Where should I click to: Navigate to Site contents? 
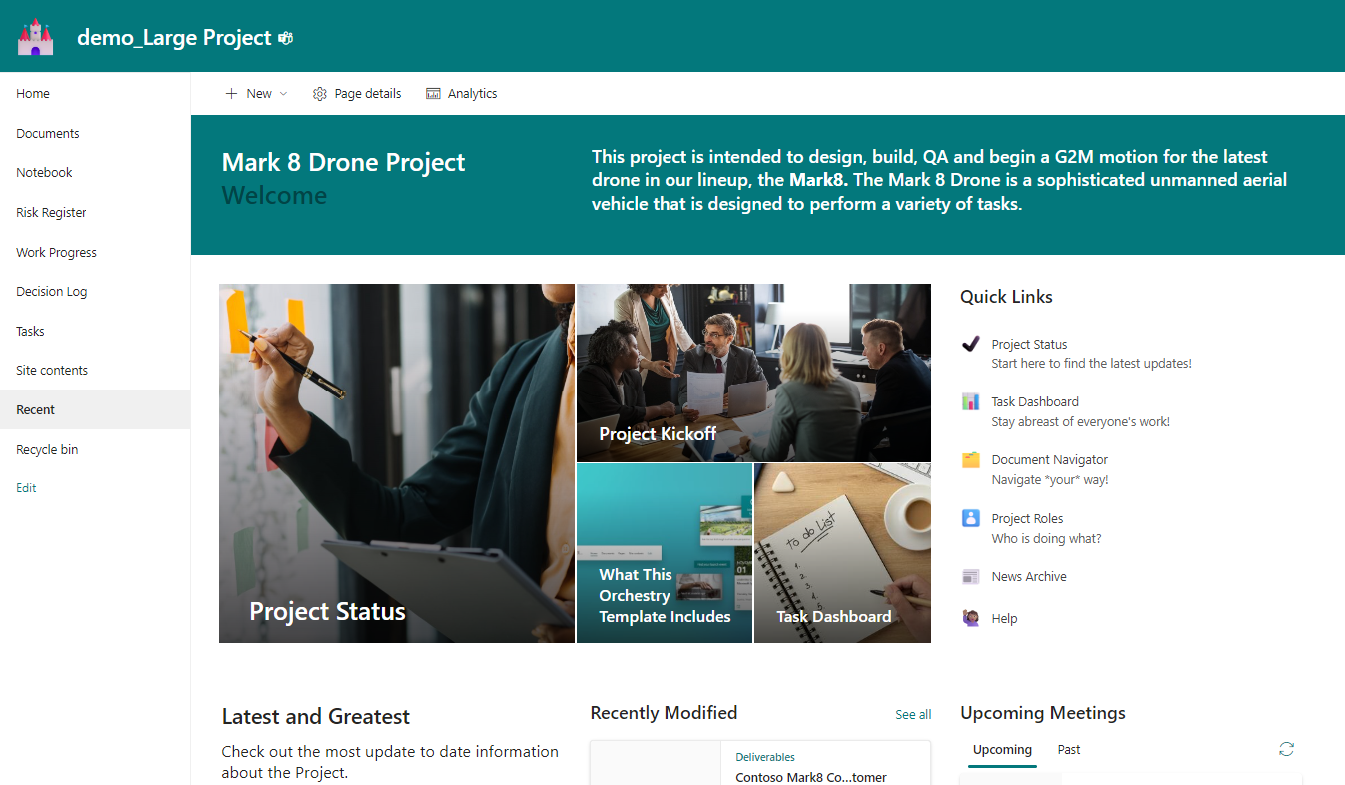[x=51, y=370]
